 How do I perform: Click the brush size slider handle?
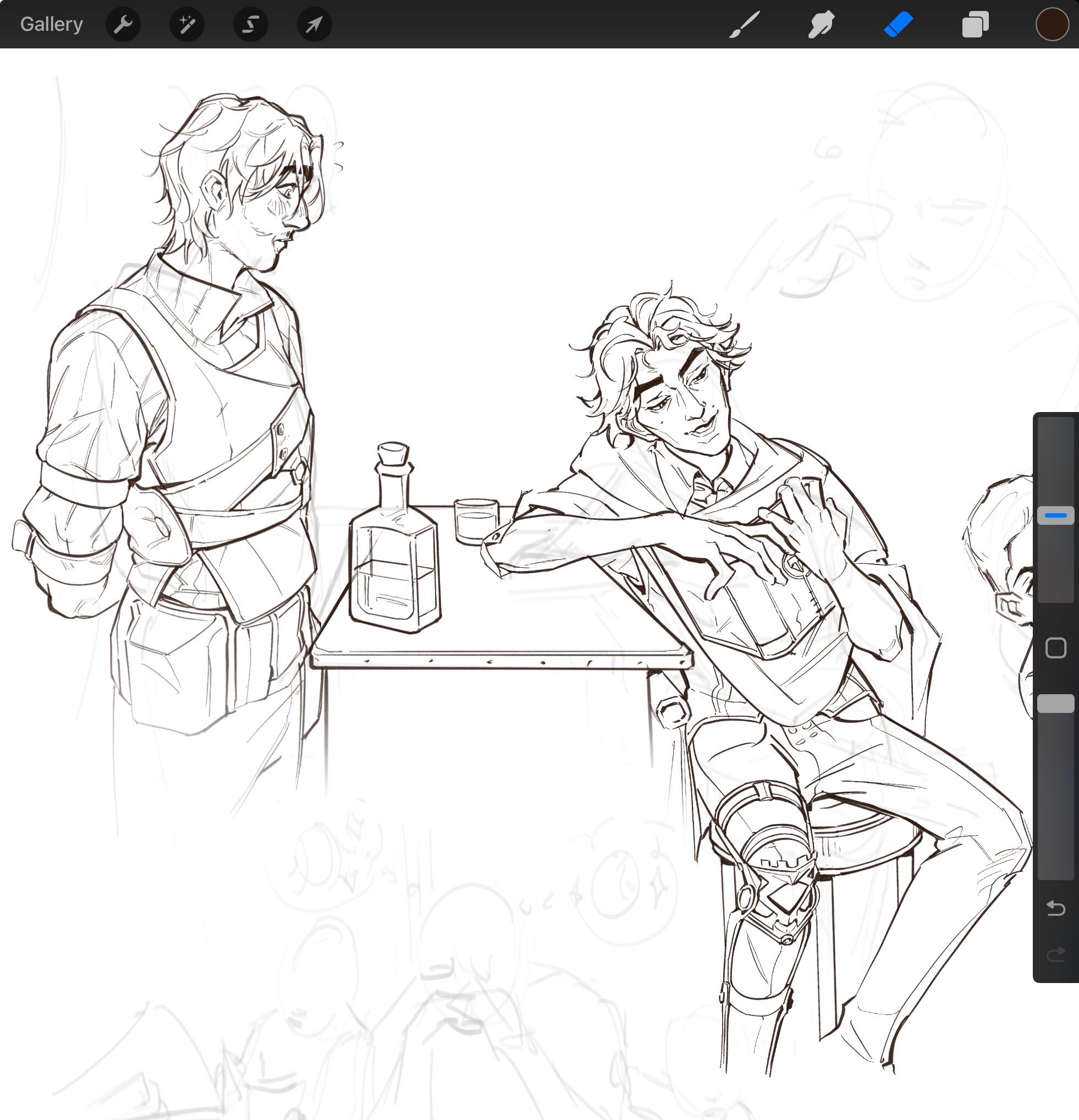(x=1055, y=515)
